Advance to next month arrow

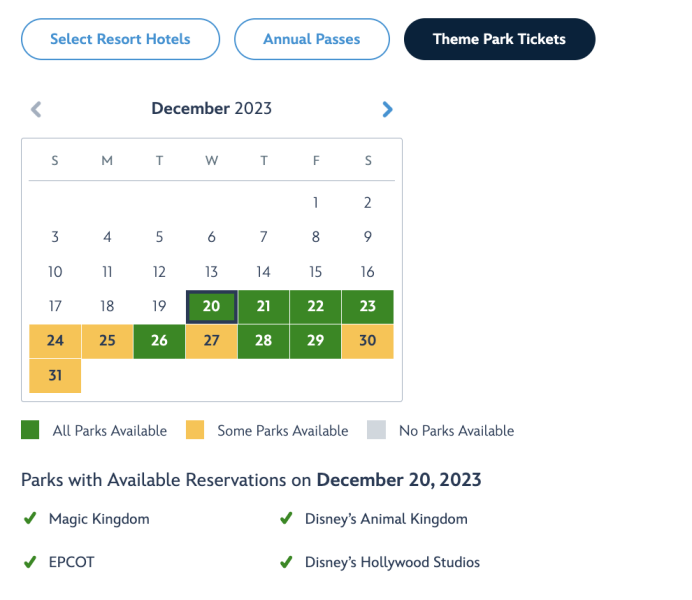388,109
